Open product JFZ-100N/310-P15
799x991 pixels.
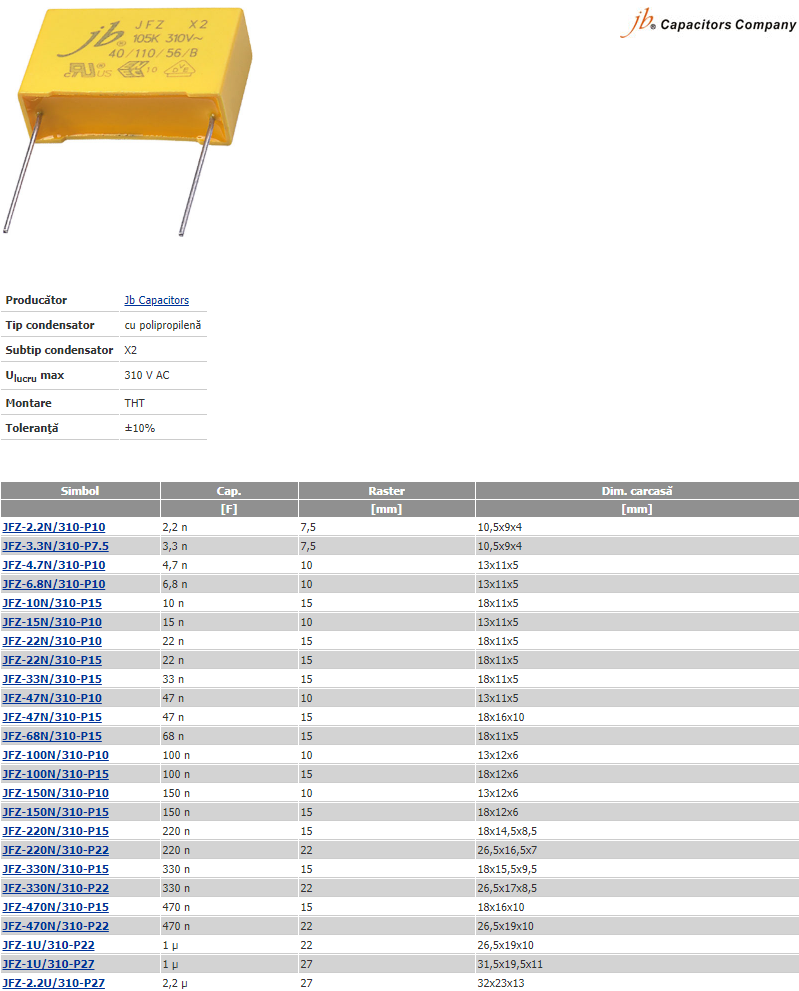56,774
